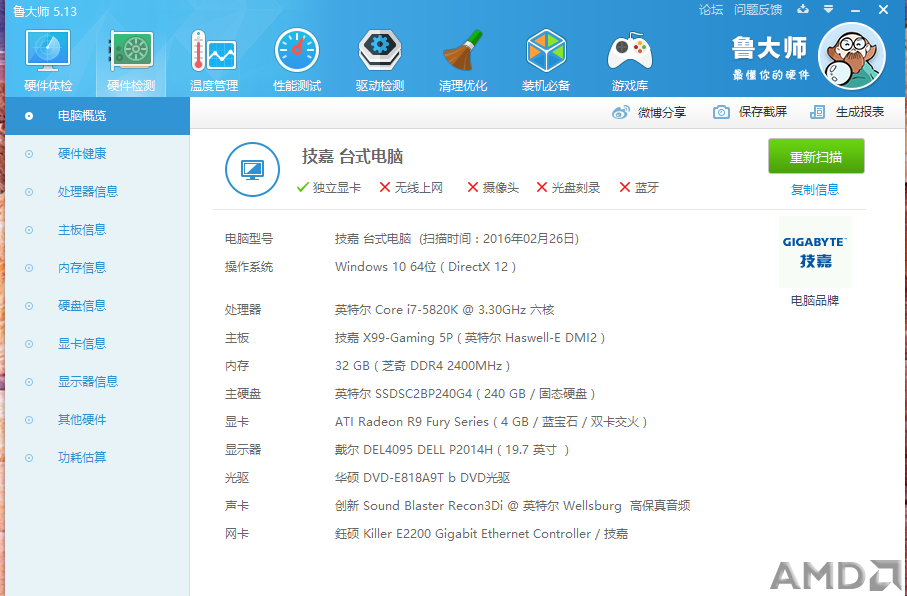
Task: Open the 问题反馈 feedback link
Action: point(758,10)
